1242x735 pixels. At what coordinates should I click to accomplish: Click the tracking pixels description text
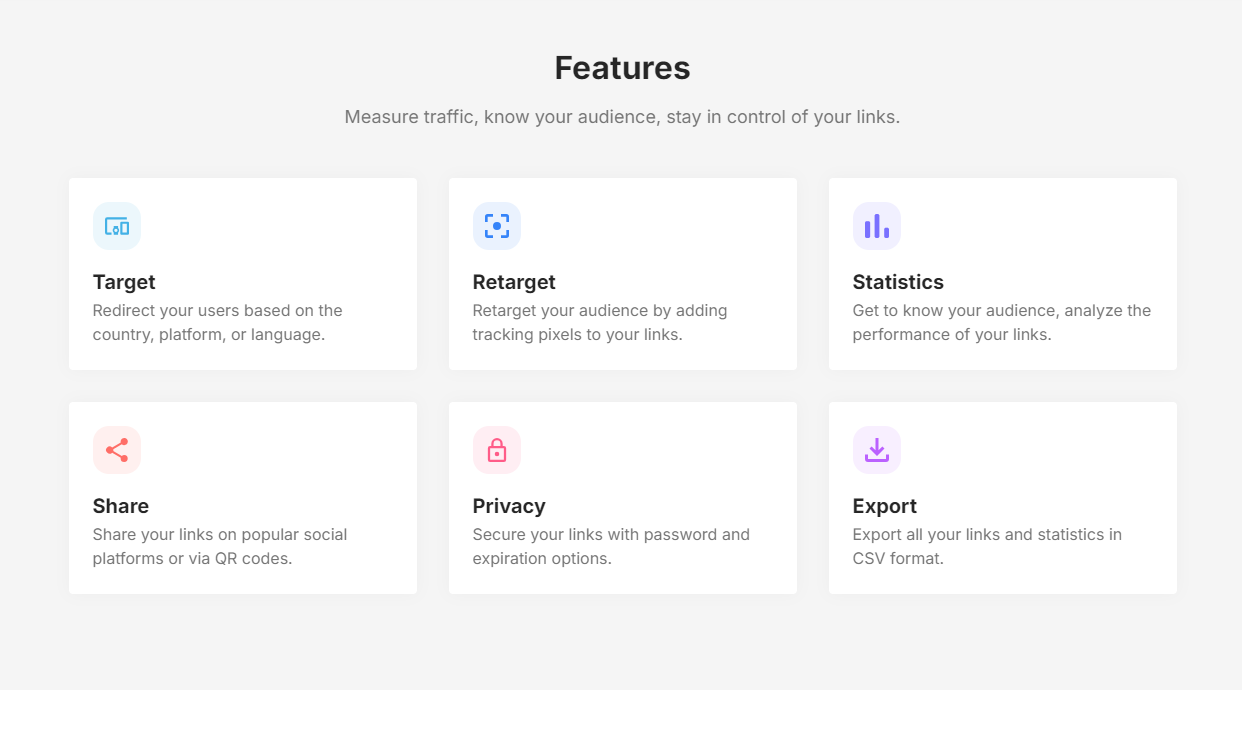[600, 322]
